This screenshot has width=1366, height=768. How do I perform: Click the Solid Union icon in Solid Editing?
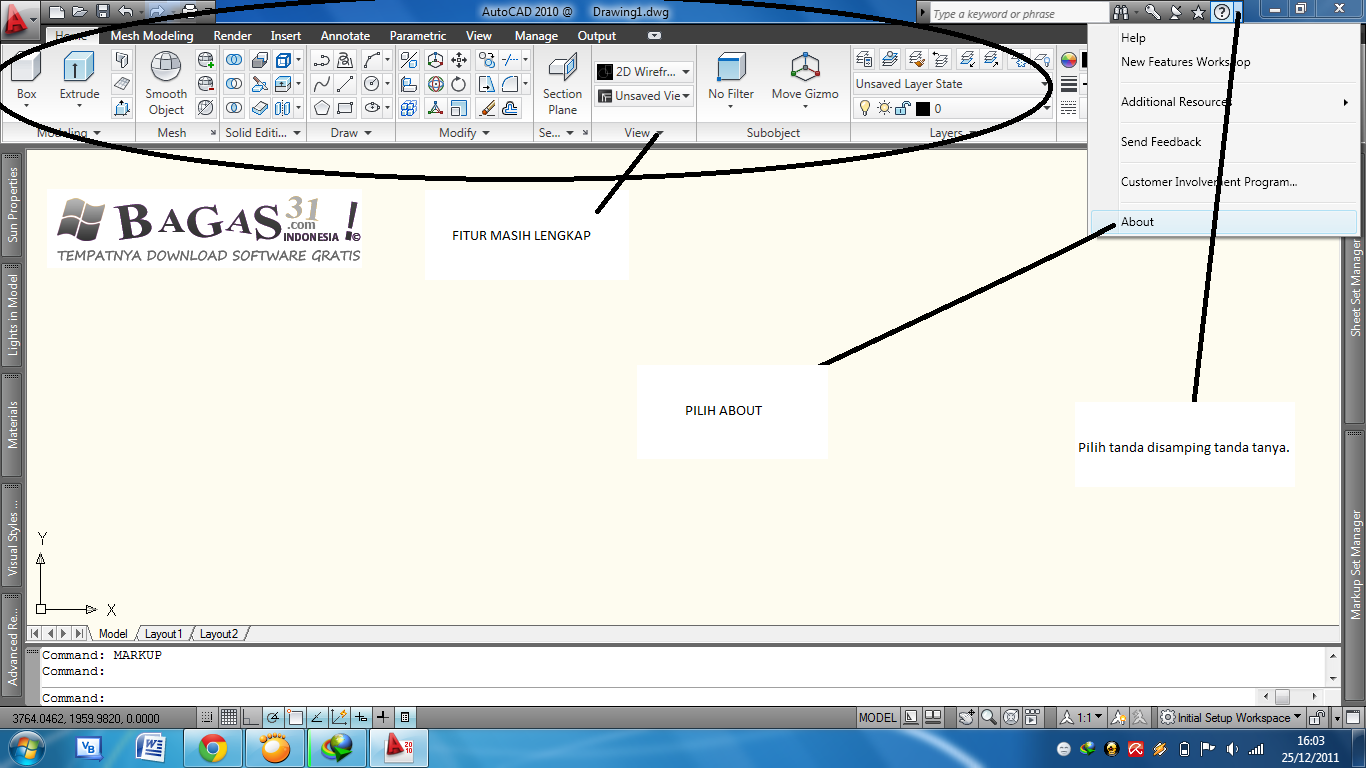coord(234,60)
